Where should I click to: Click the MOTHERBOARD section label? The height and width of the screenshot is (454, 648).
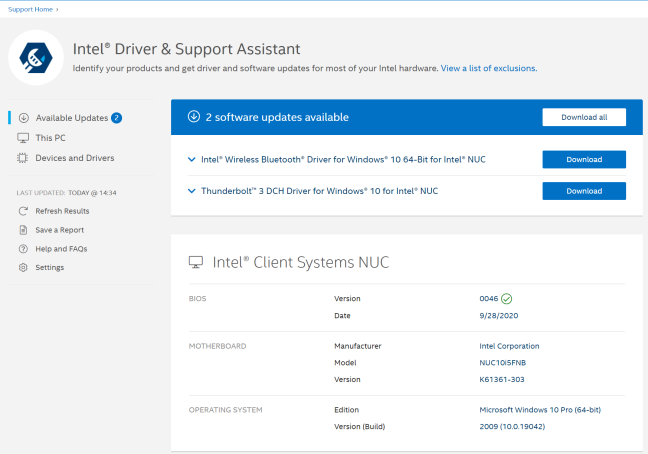[217, 346]
